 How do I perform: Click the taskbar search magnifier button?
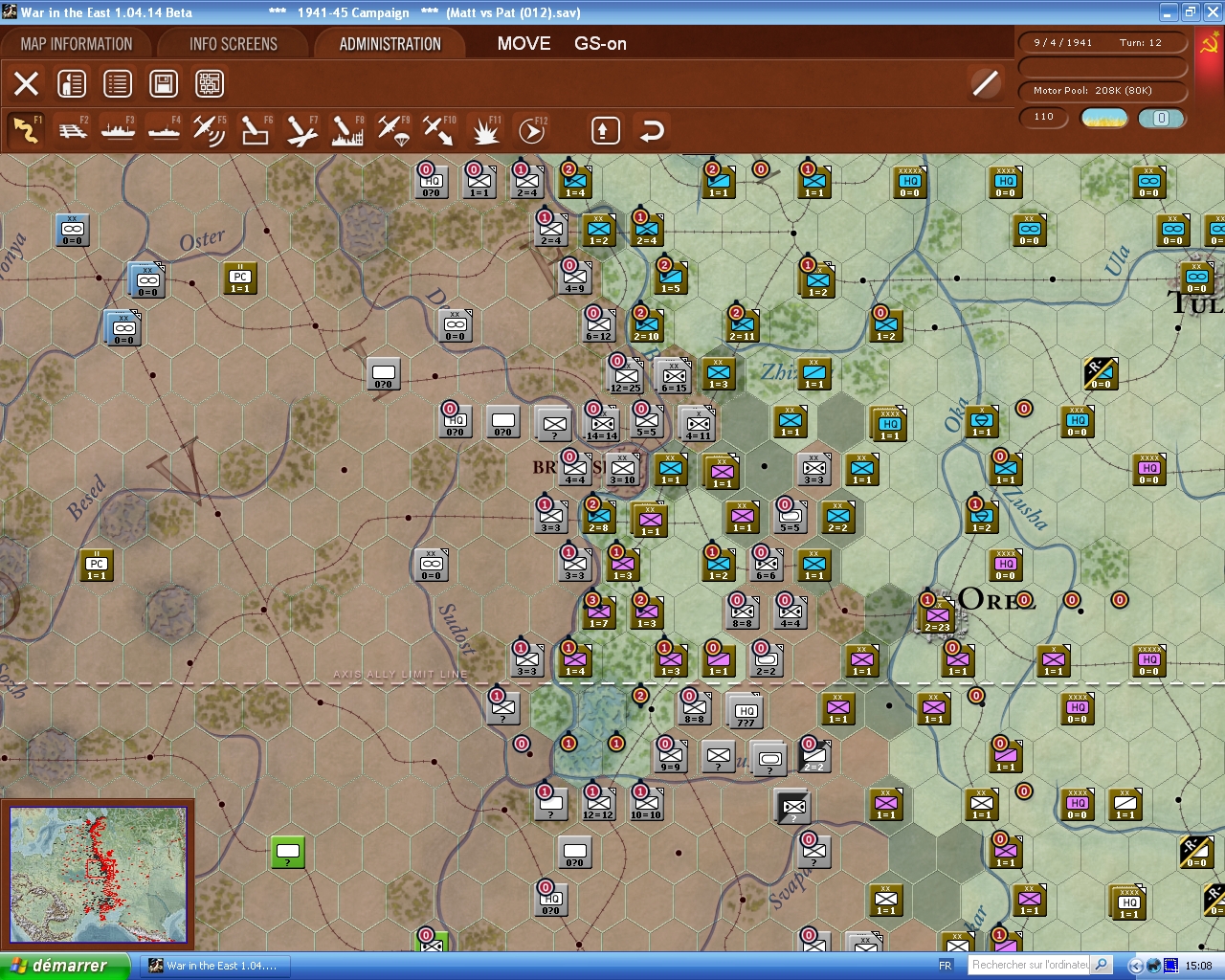coord(1102,965)
